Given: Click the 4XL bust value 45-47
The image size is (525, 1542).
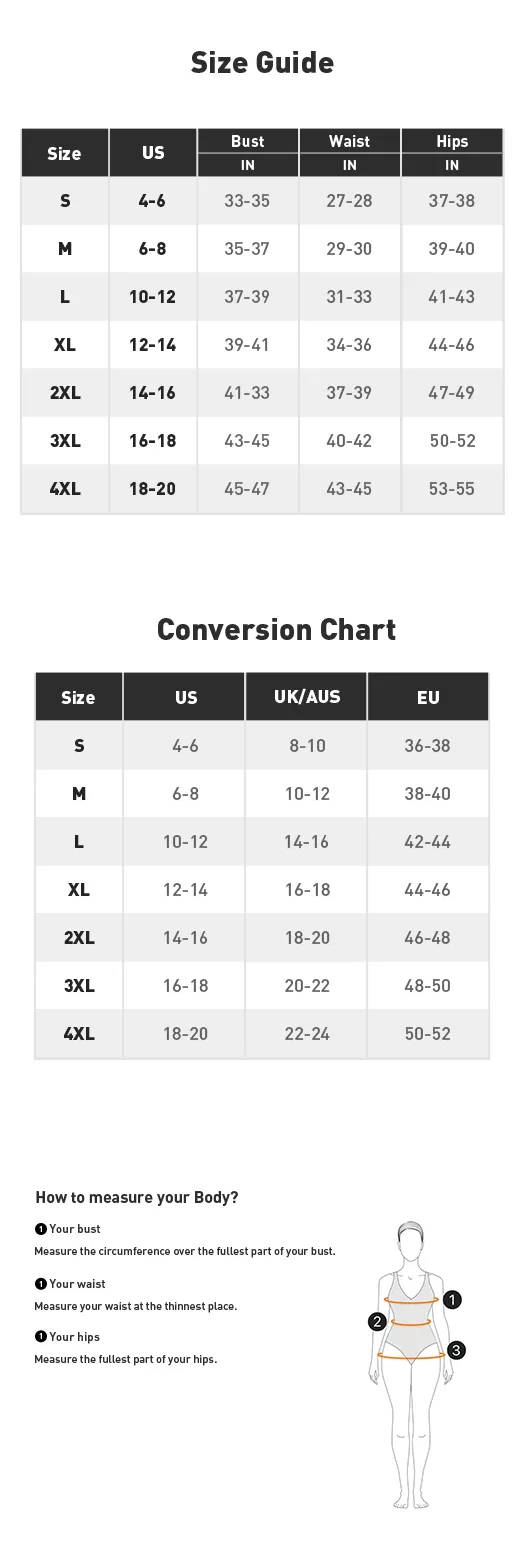Looking at the screenshot, I should click(247, 489).
